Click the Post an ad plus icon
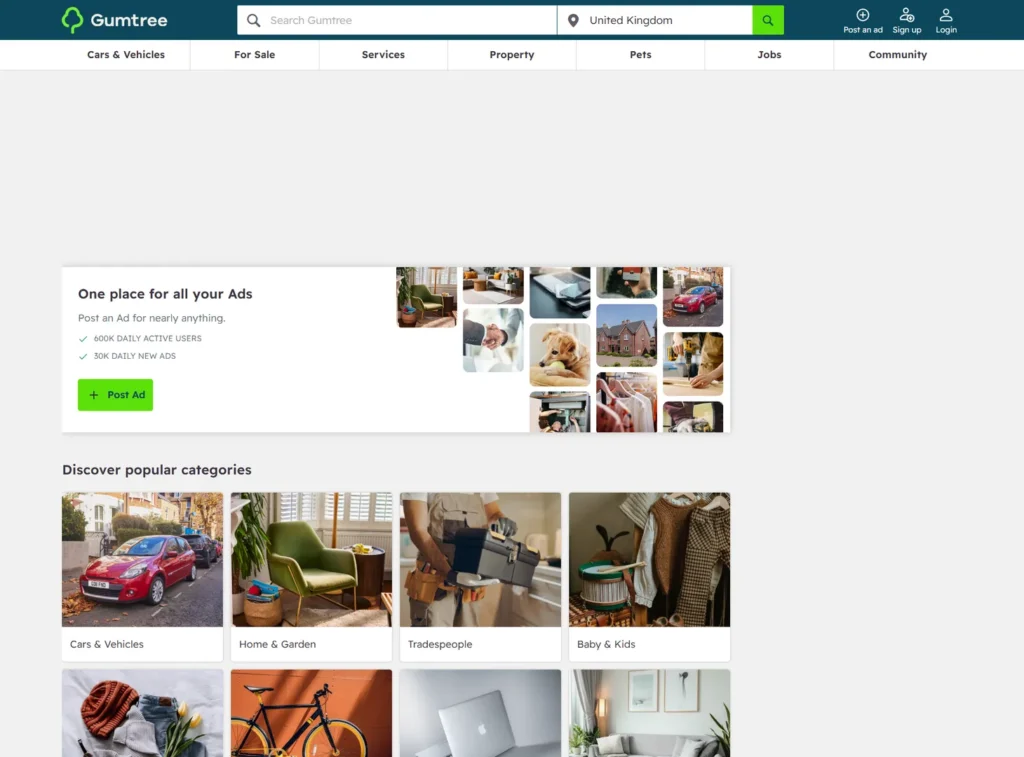Screen dimensions: 1024x757 [x=863, y=14]
